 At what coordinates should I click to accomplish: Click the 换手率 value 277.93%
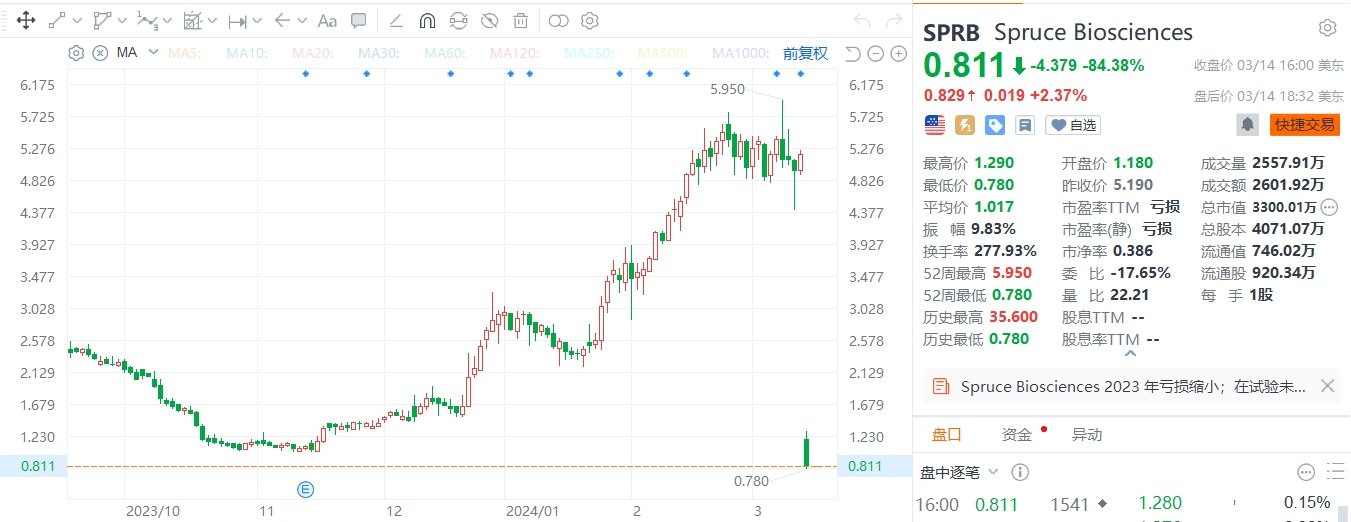tap(1003, 251)
